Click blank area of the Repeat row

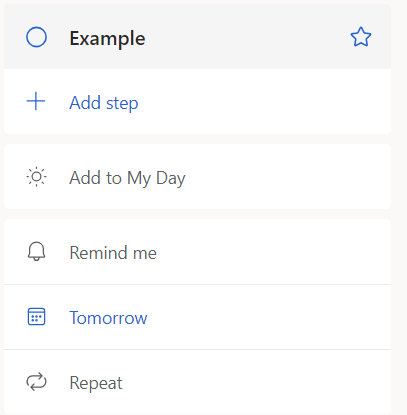[x=257, y=382]
